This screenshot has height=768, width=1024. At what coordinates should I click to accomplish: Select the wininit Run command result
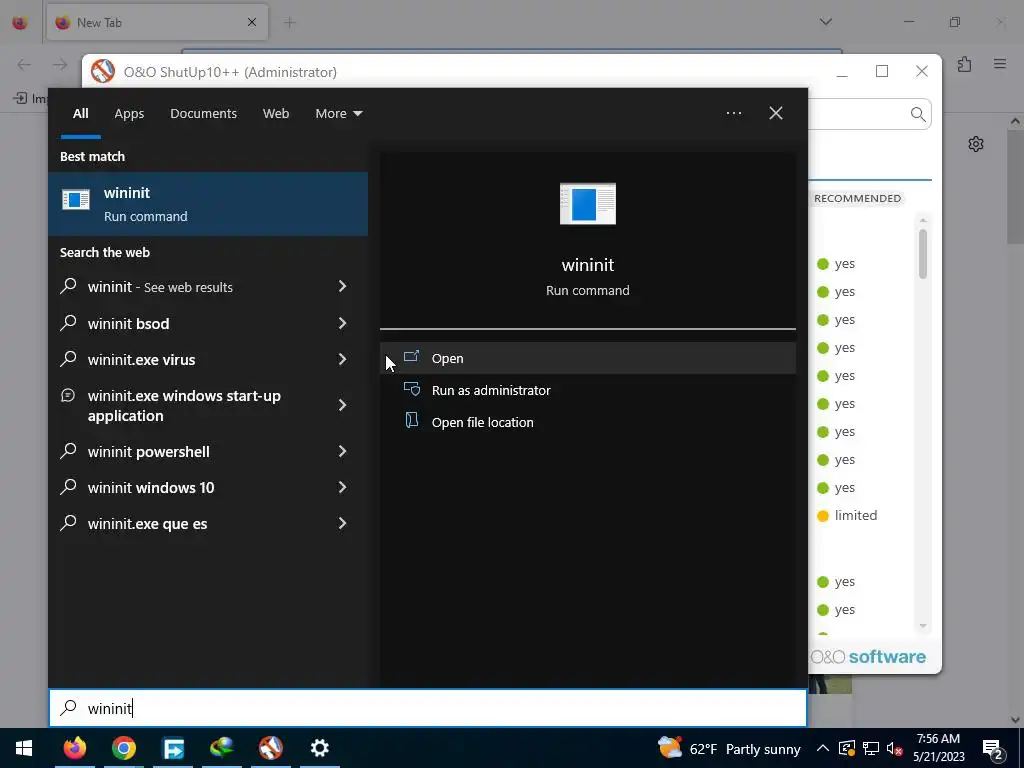pos(208,204)
